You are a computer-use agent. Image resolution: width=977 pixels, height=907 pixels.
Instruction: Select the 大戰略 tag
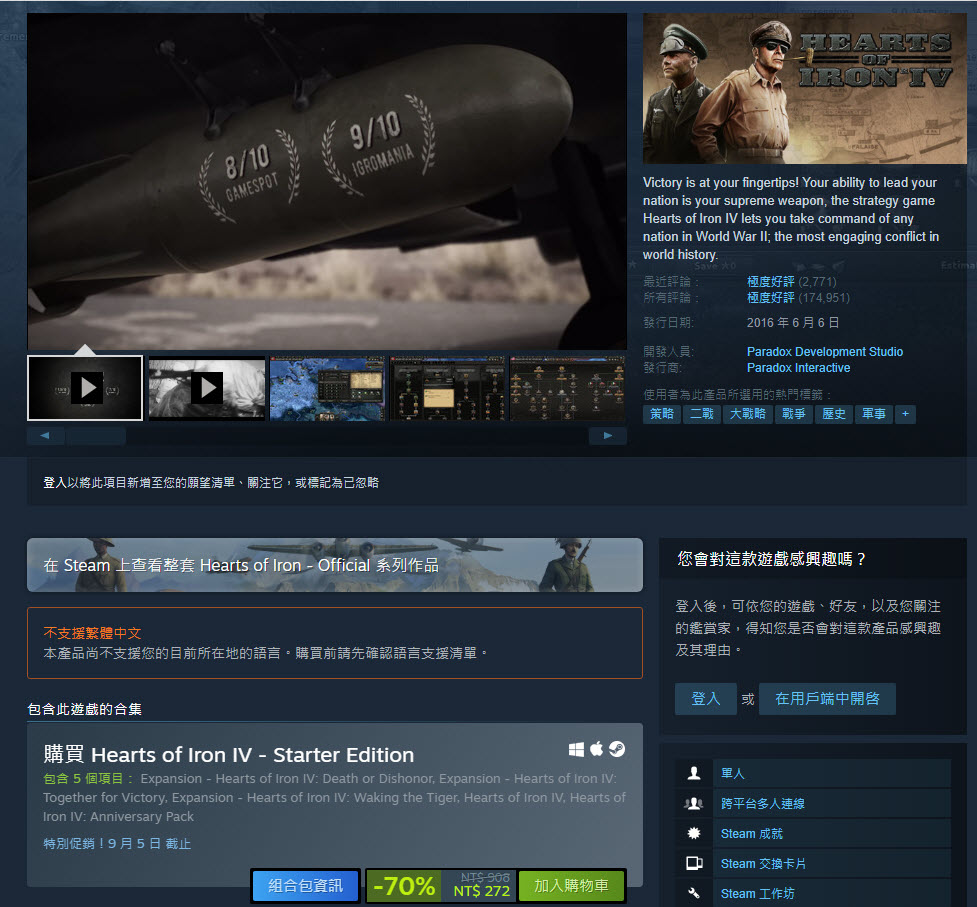tap(748, 414)
